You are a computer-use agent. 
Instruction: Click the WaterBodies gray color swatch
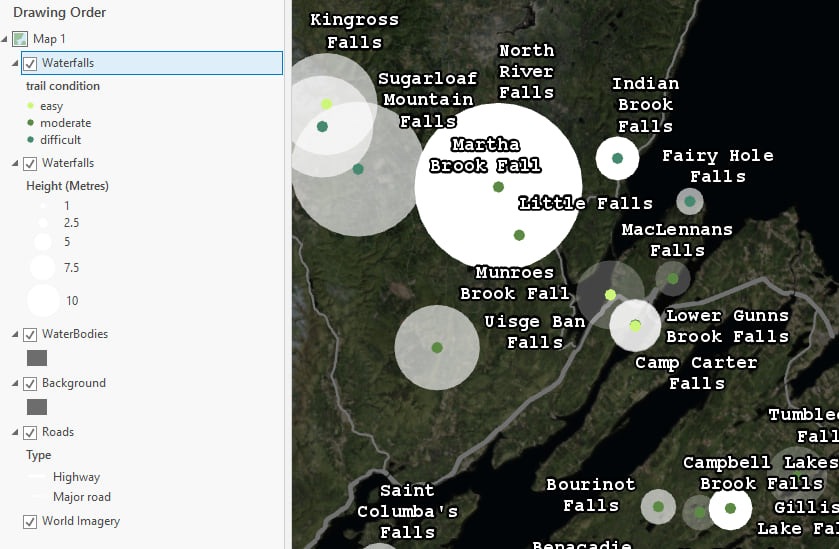(x=37, y=358)
